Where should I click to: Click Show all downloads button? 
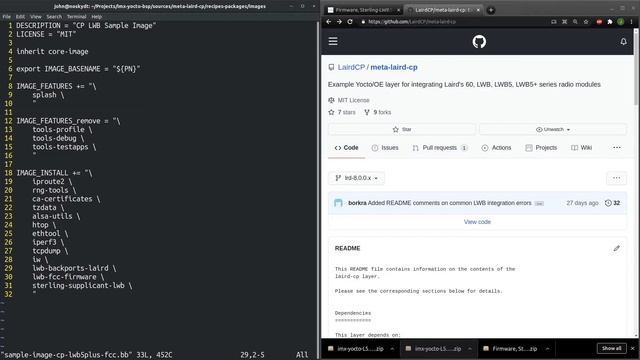point(611,349)
